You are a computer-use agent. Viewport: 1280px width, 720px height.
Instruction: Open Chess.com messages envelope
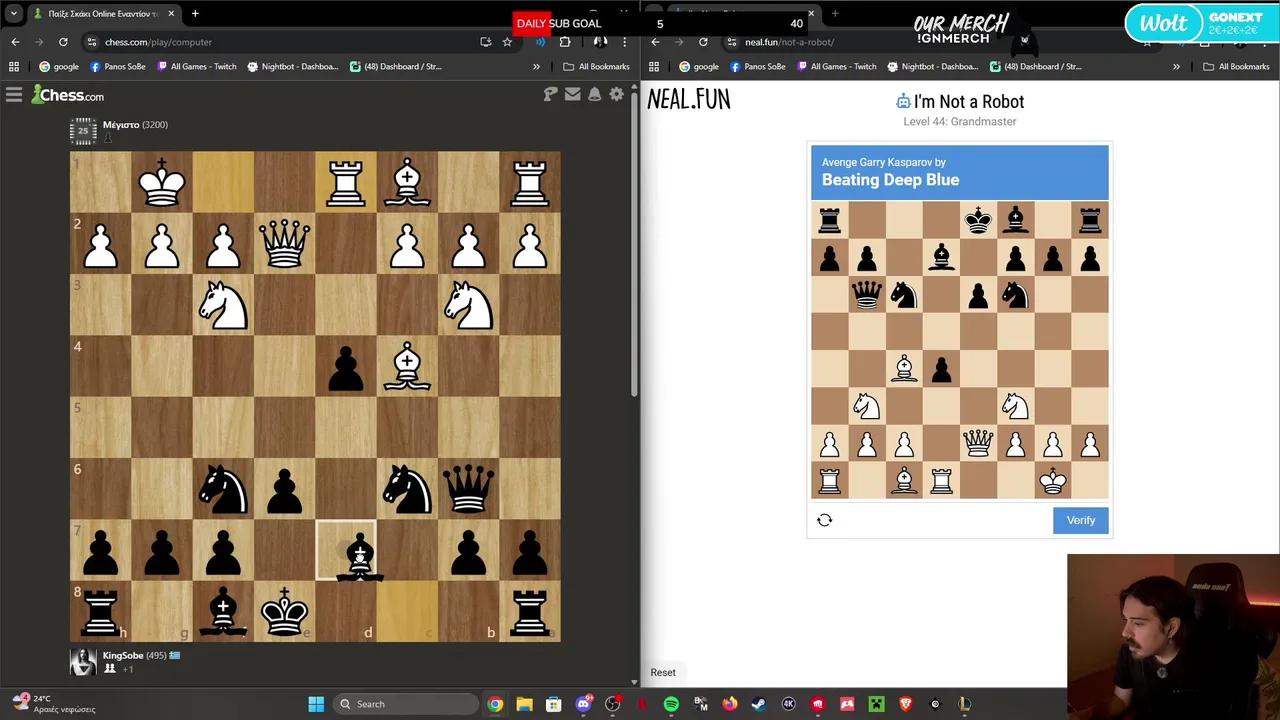(572, 94)
